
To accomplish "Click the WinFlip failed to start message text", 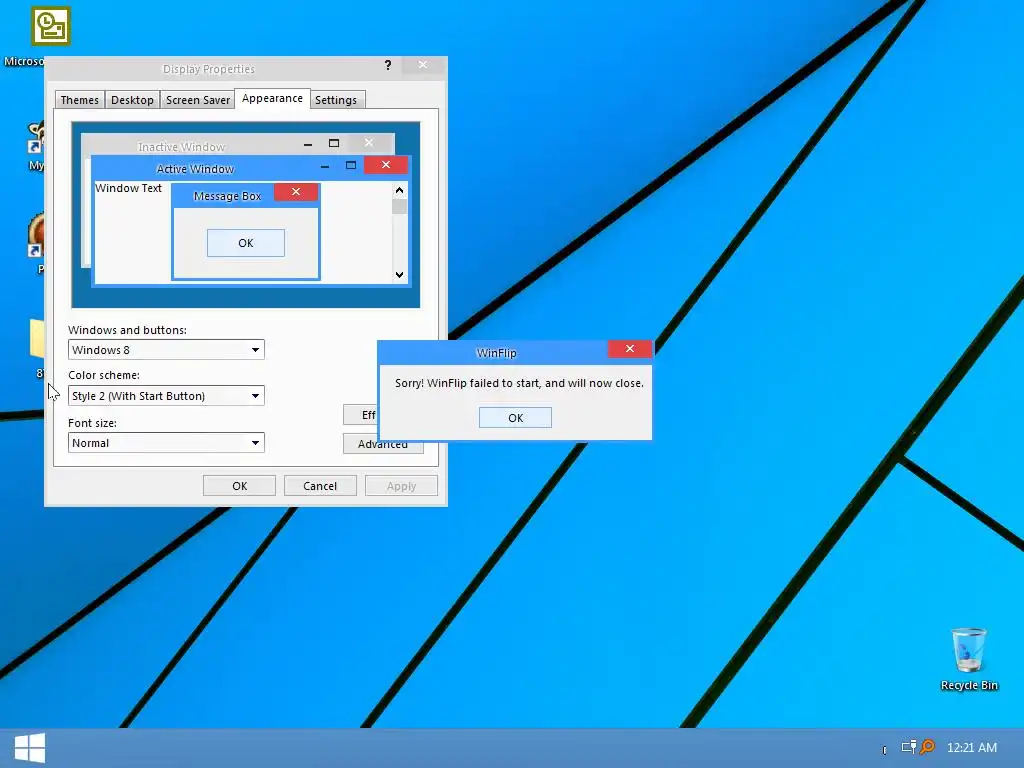I will 519,383.
